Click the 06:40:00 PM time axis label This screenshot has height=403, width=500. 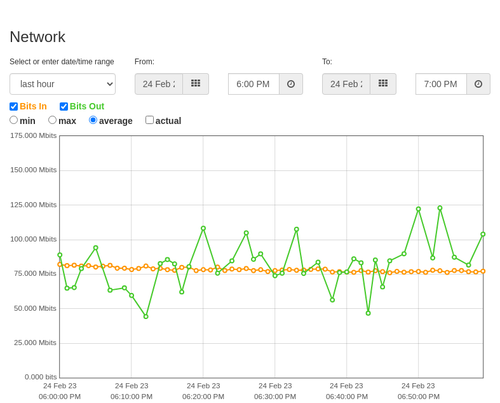pos(347,397)
